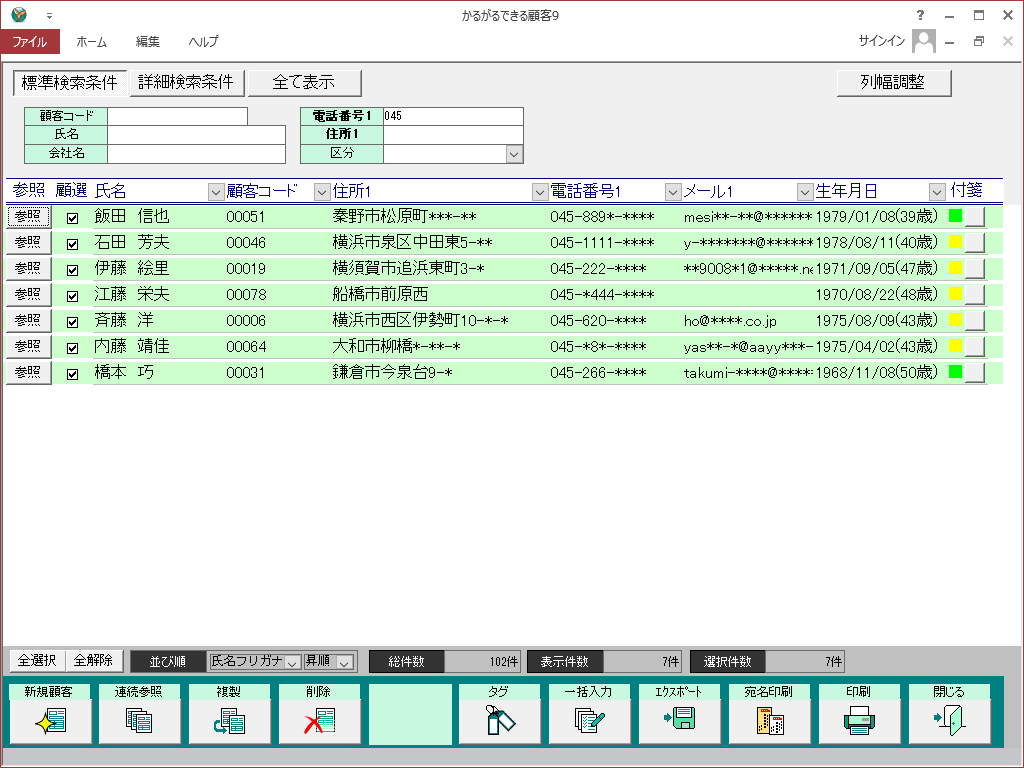Click the 新規顧客 (new customer) icon button
This screenshot has width=1024, height=768.
50,713
